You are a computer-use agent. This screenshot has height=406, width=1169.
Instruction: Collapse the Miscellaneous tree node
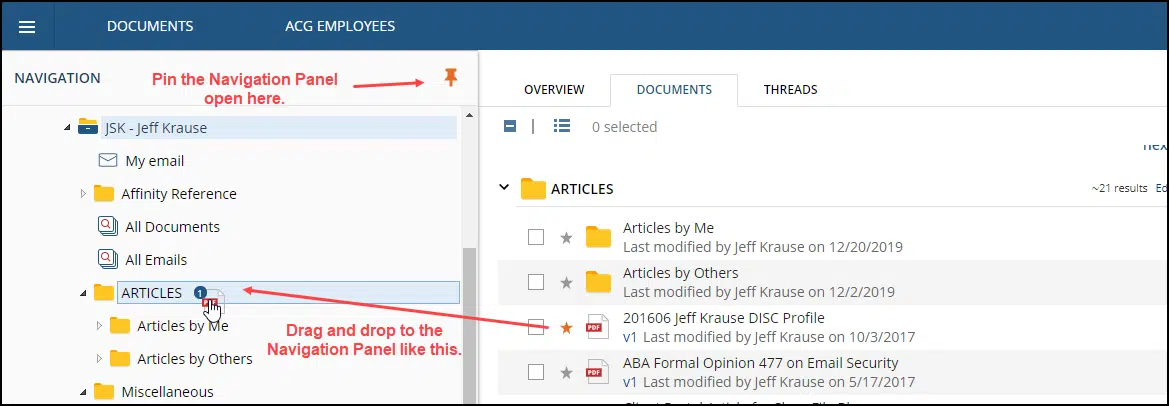(x=83, y=392)
